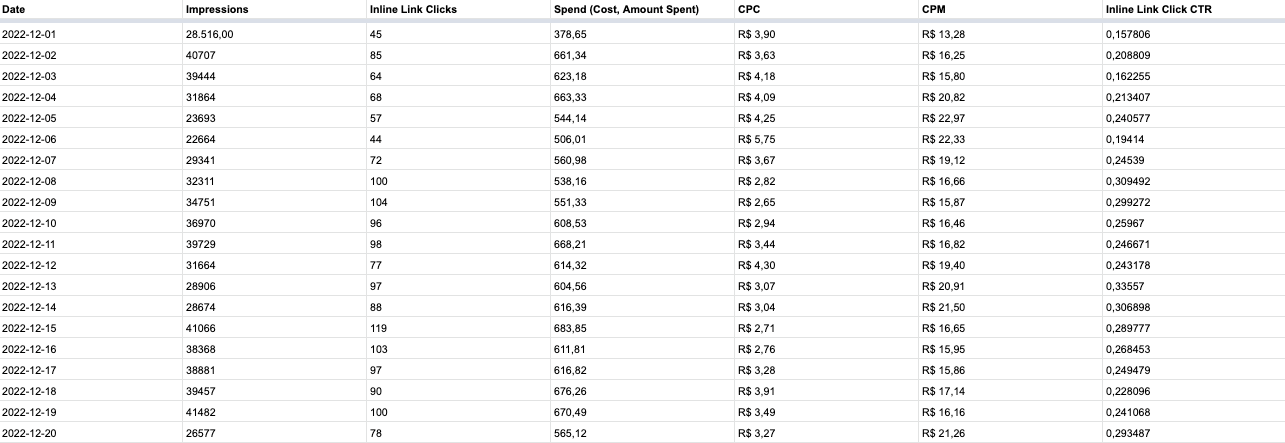Select the date cell 2022-12-10

29,222
